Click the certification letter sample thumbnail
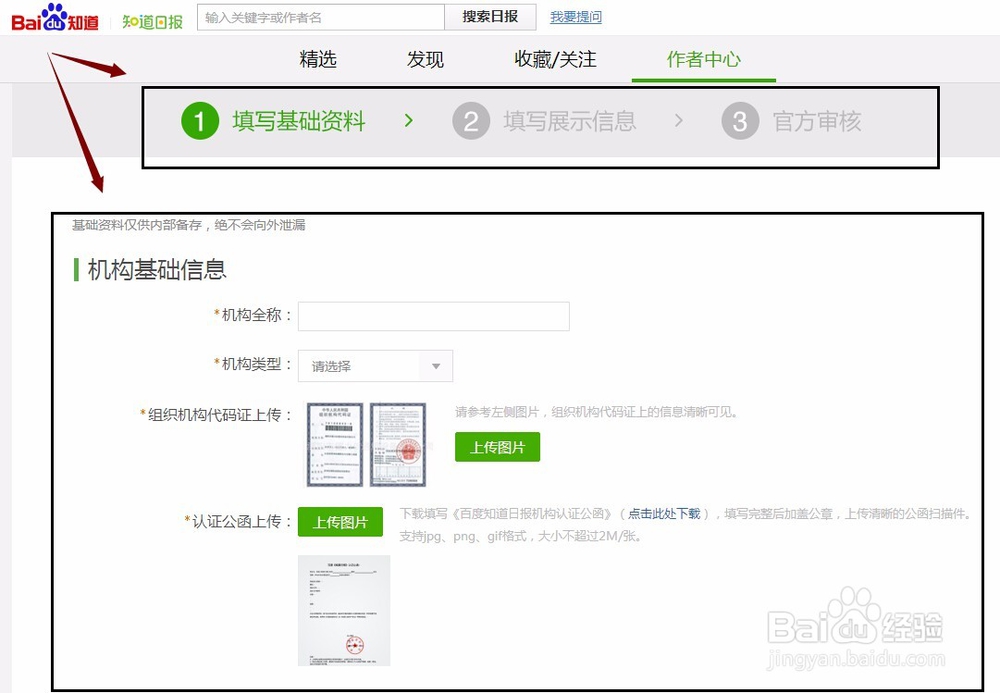 coord(344,609)
